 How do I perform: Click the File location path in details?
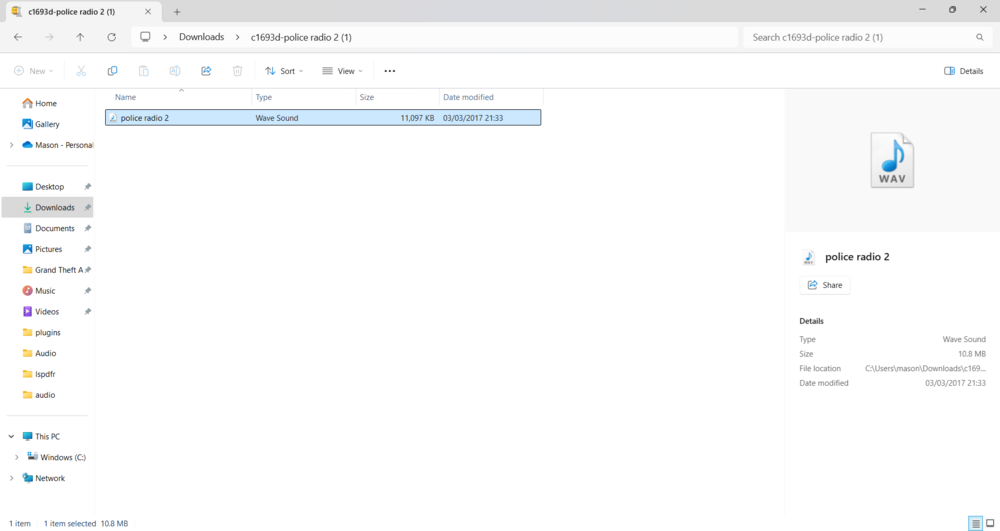pos(925,368)
